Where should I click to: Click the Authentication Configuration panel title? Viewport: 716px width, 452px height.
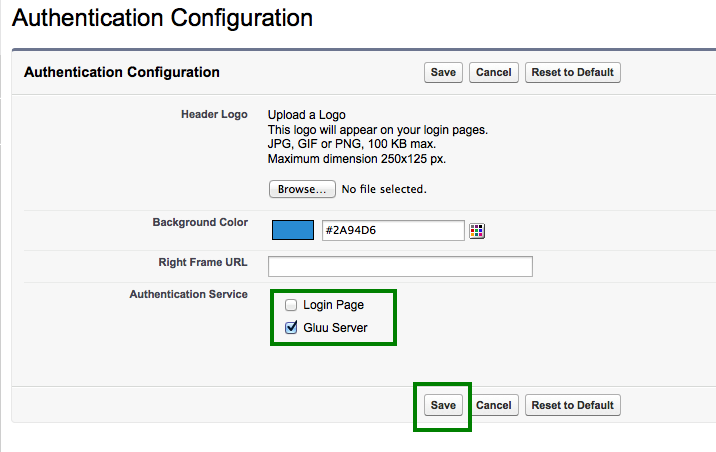tap(121, 72)
